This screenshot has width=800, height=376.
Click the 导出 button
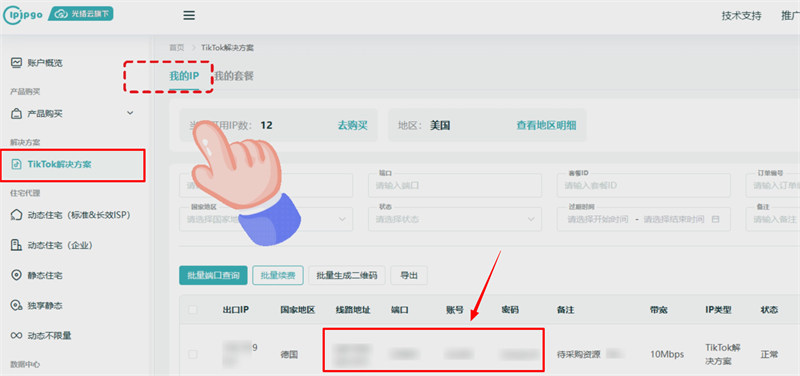[409, 275]
